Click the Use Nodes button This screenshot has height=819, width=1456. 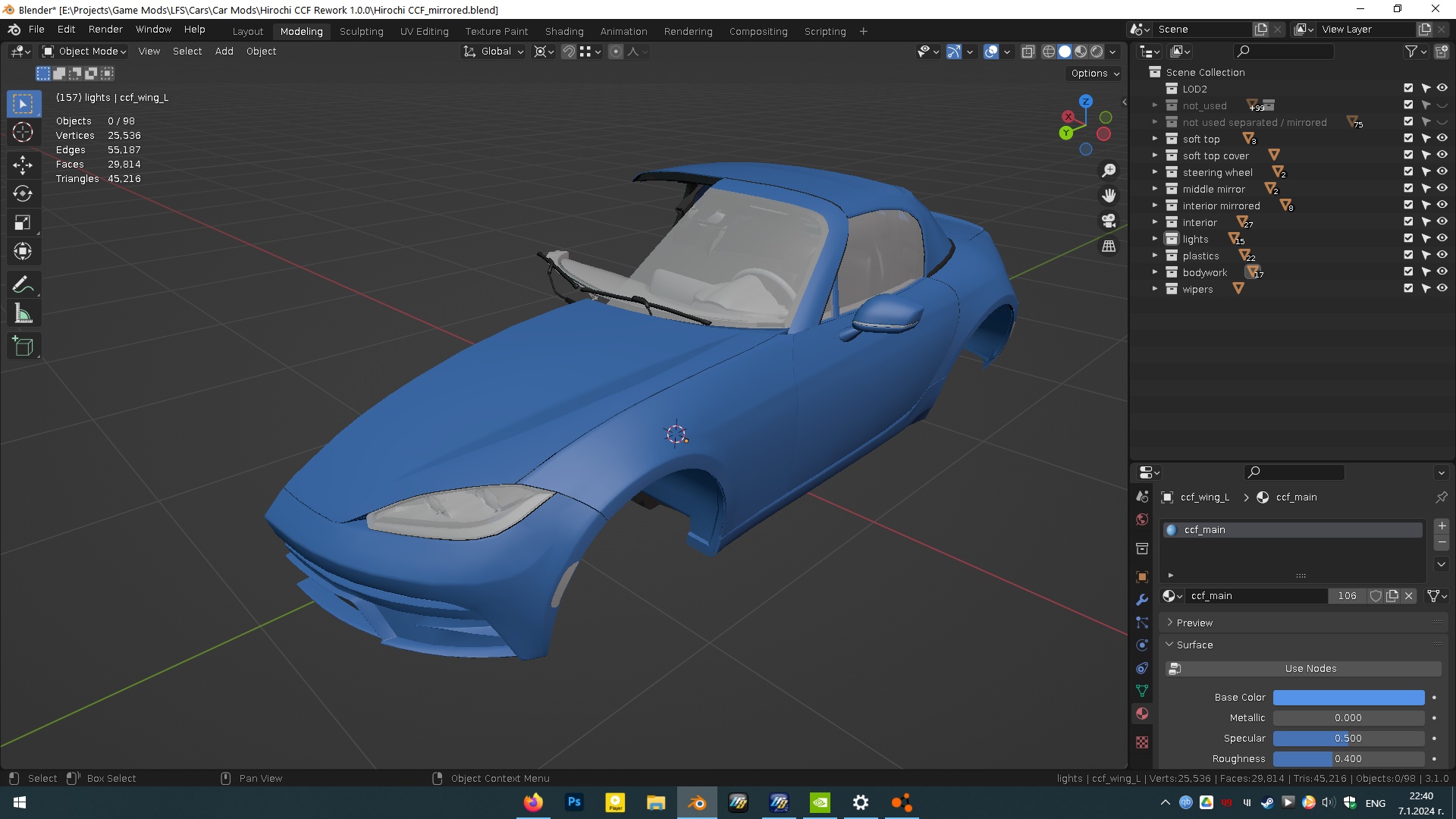coord(1310,668)
